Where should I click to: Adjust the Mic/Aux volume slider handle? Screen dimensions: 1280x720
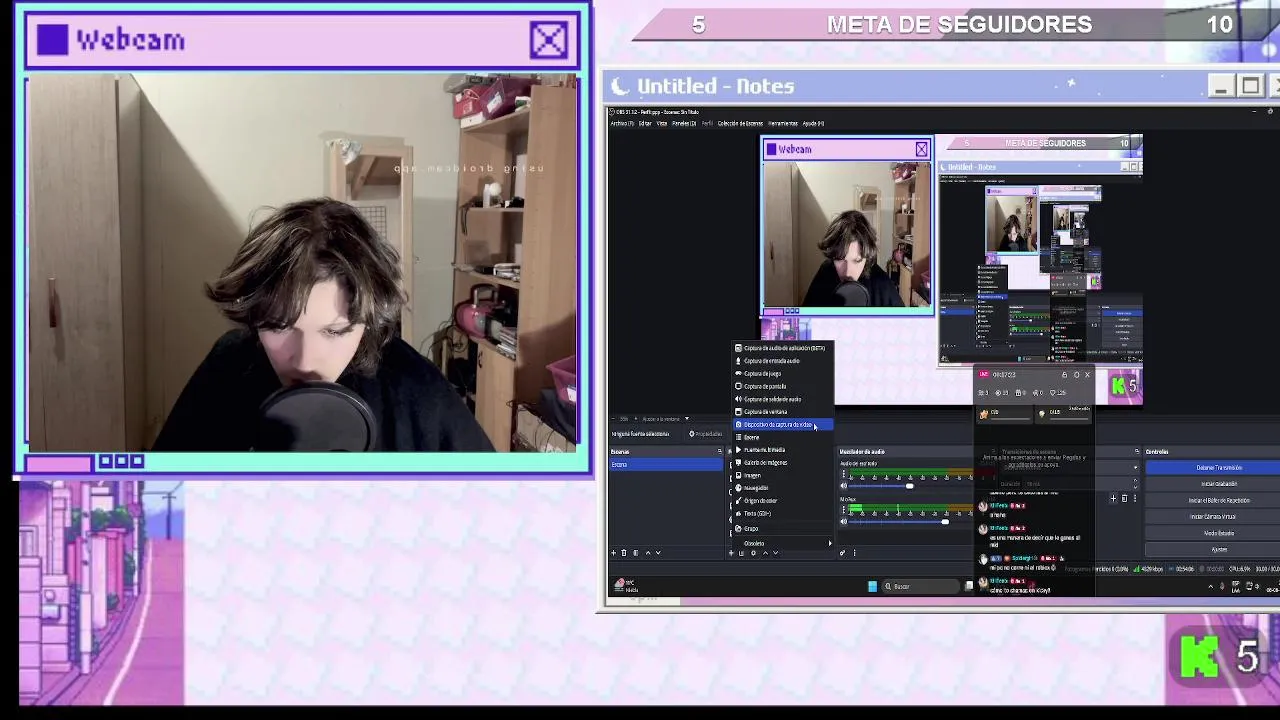click(x=945, y=521)
